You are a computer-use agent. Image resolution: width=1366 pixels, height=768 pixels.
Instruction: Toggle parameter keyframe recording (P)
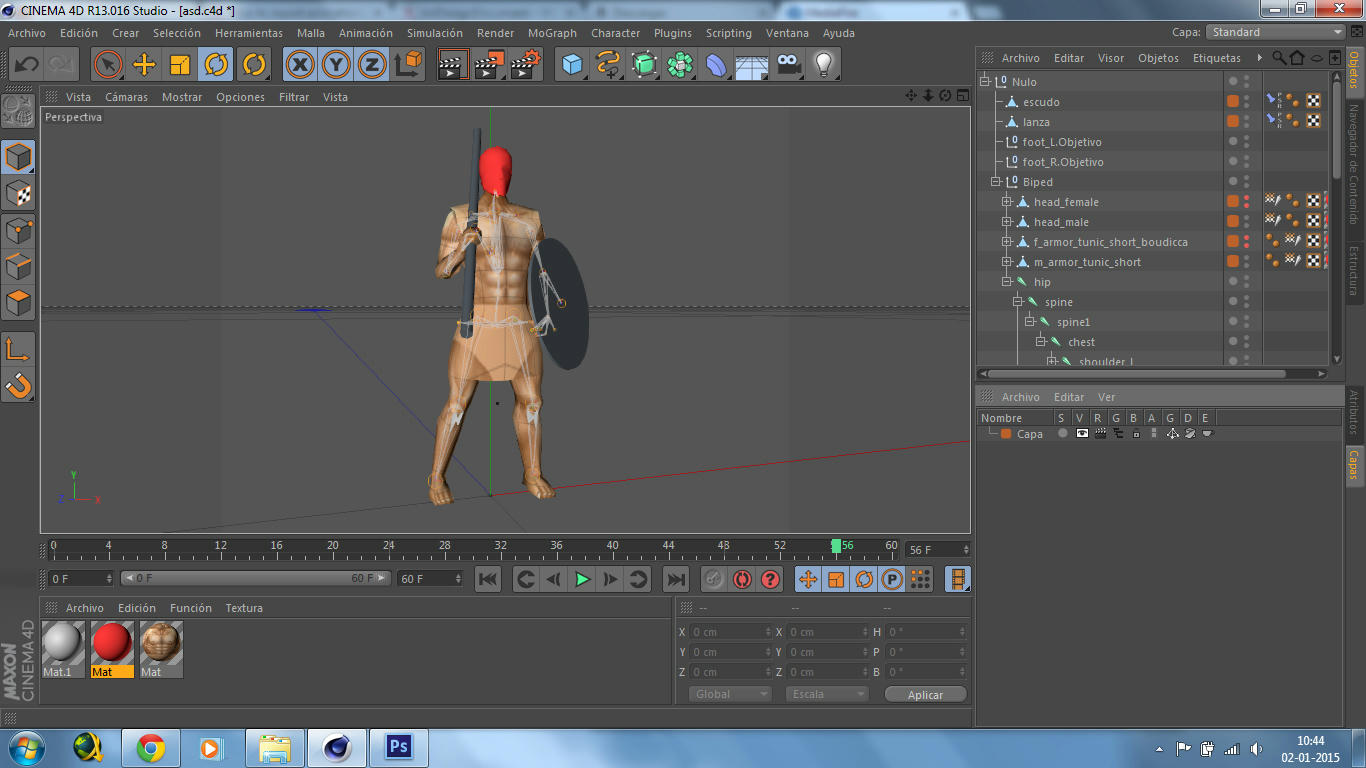tap(892, 579)
